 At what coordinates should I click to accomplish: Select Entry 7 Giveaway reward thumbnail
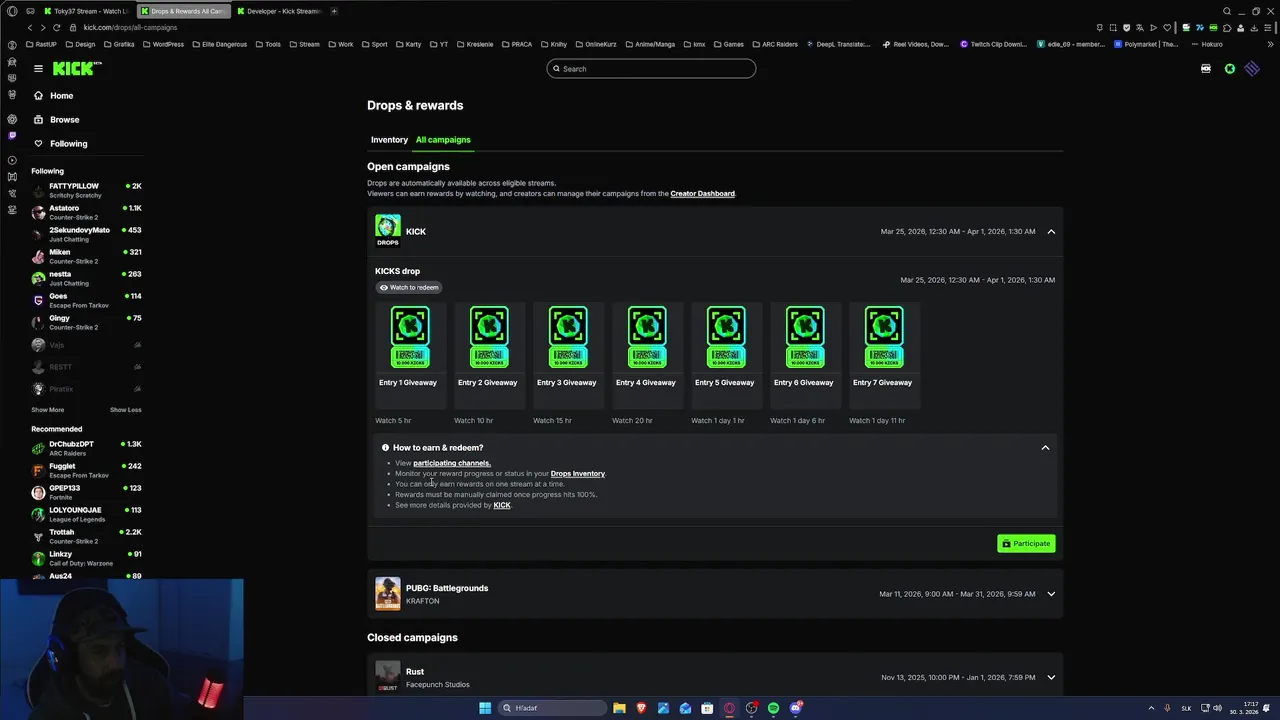pos(884,338)
